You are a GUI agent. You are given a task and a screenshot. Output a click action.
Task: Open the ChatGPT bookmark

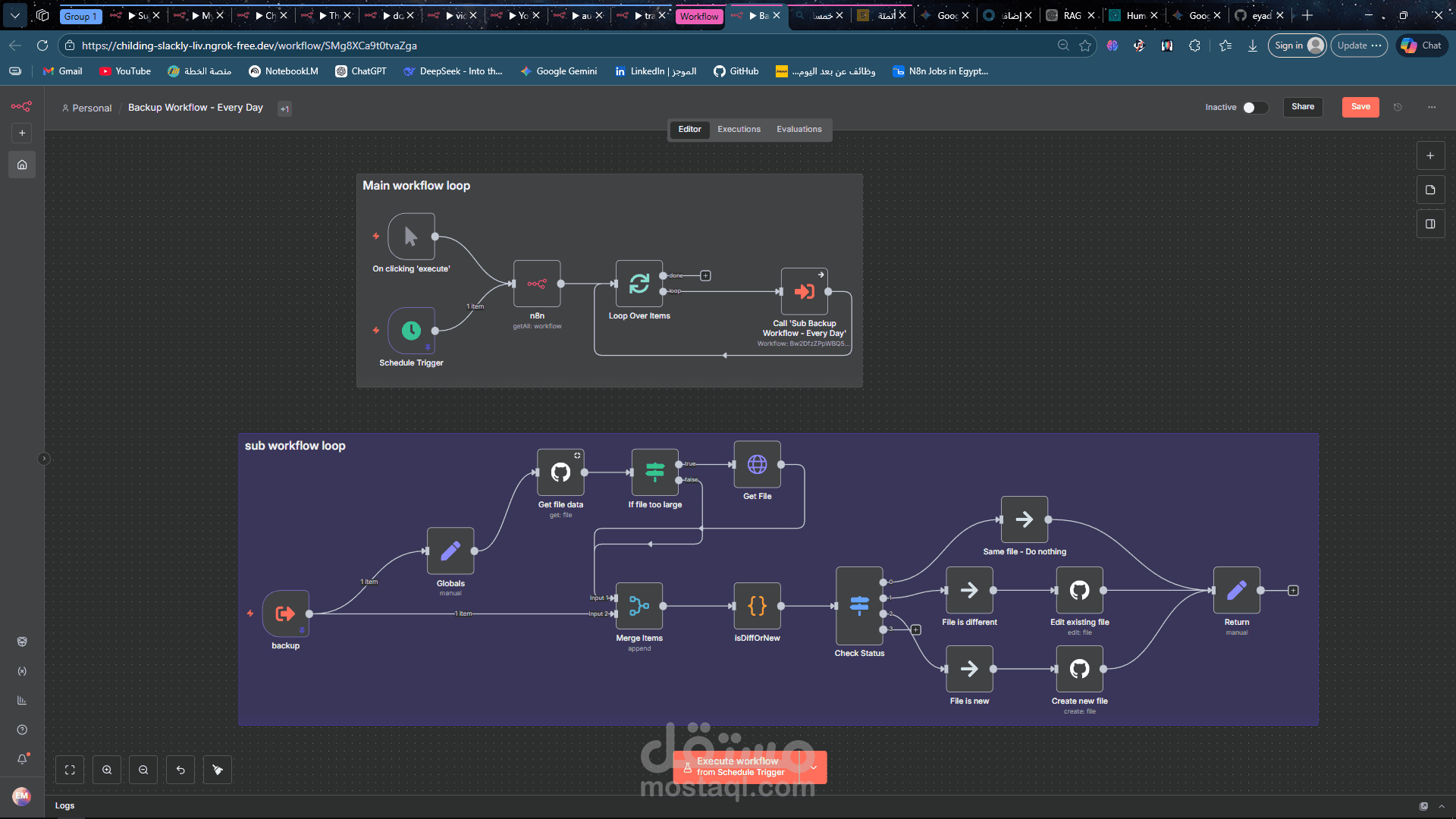(361, 71)
